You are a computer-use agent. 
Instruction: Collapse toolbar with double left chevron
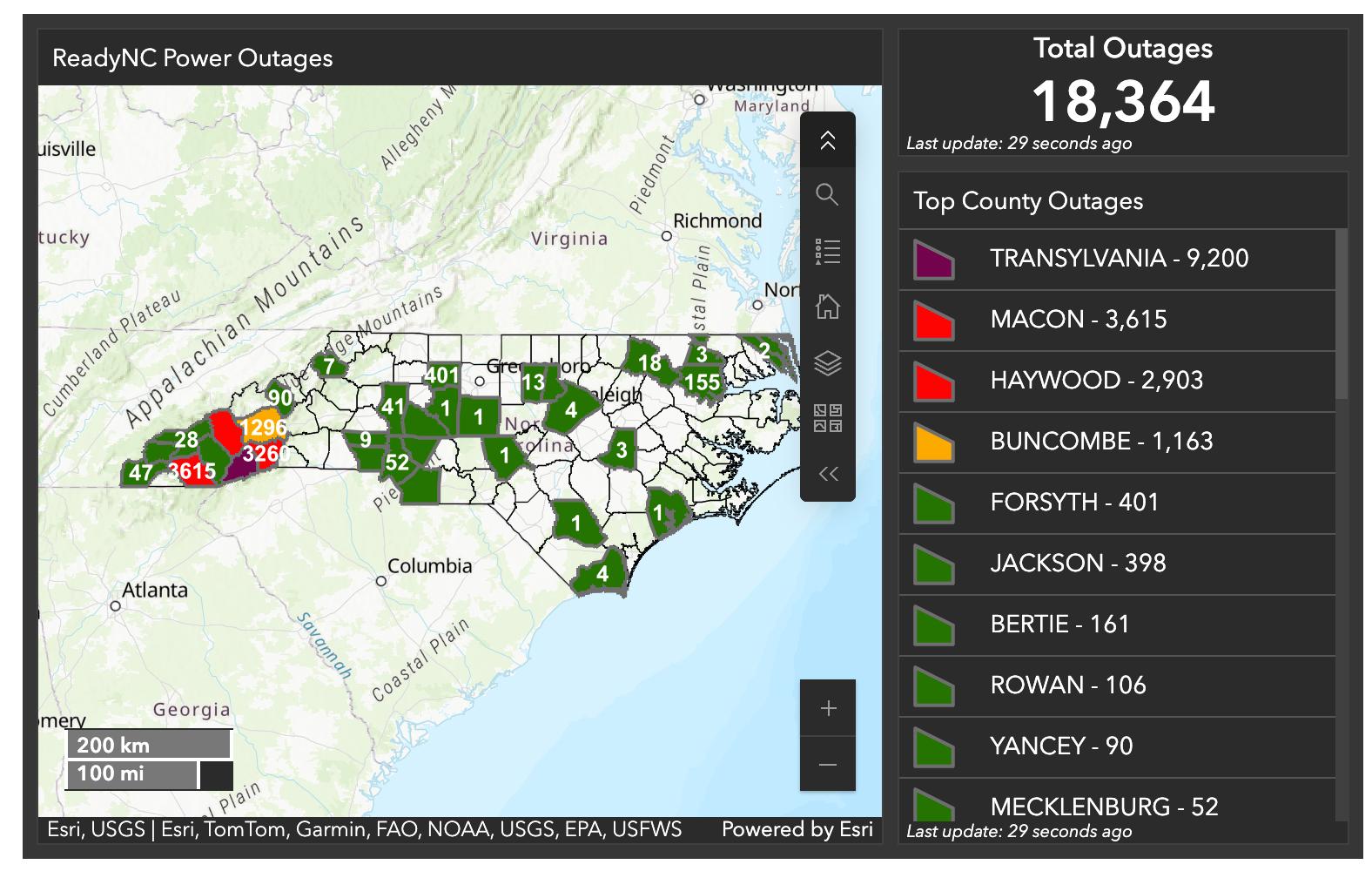click(827, 474)
